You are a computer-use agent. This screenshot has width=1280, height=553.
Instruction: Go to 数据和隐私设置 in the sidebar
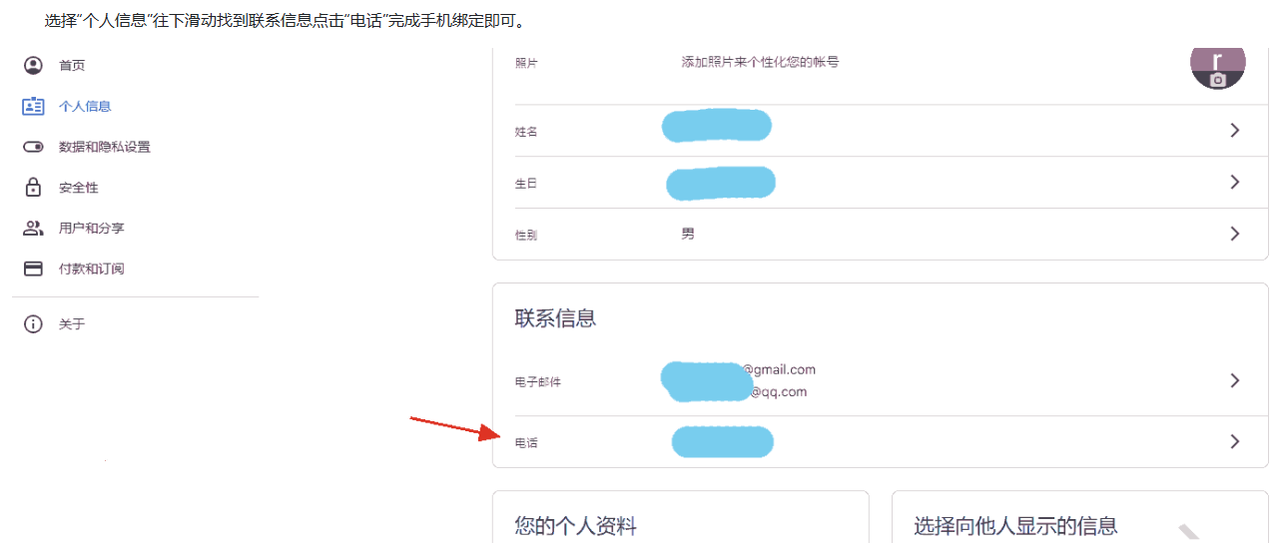pos(104,147)
